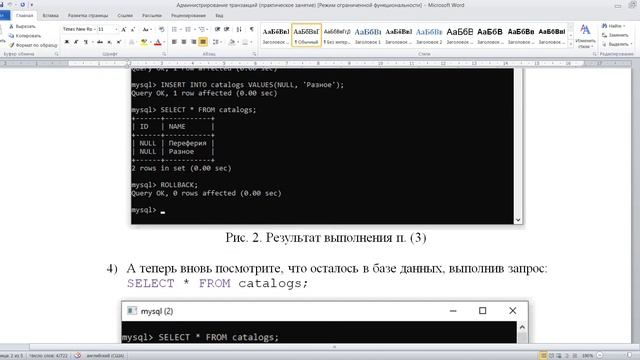The height and width of the screenshot is (360, 640).
Task: Clear all formatting icon
Action: coord(162,29)
